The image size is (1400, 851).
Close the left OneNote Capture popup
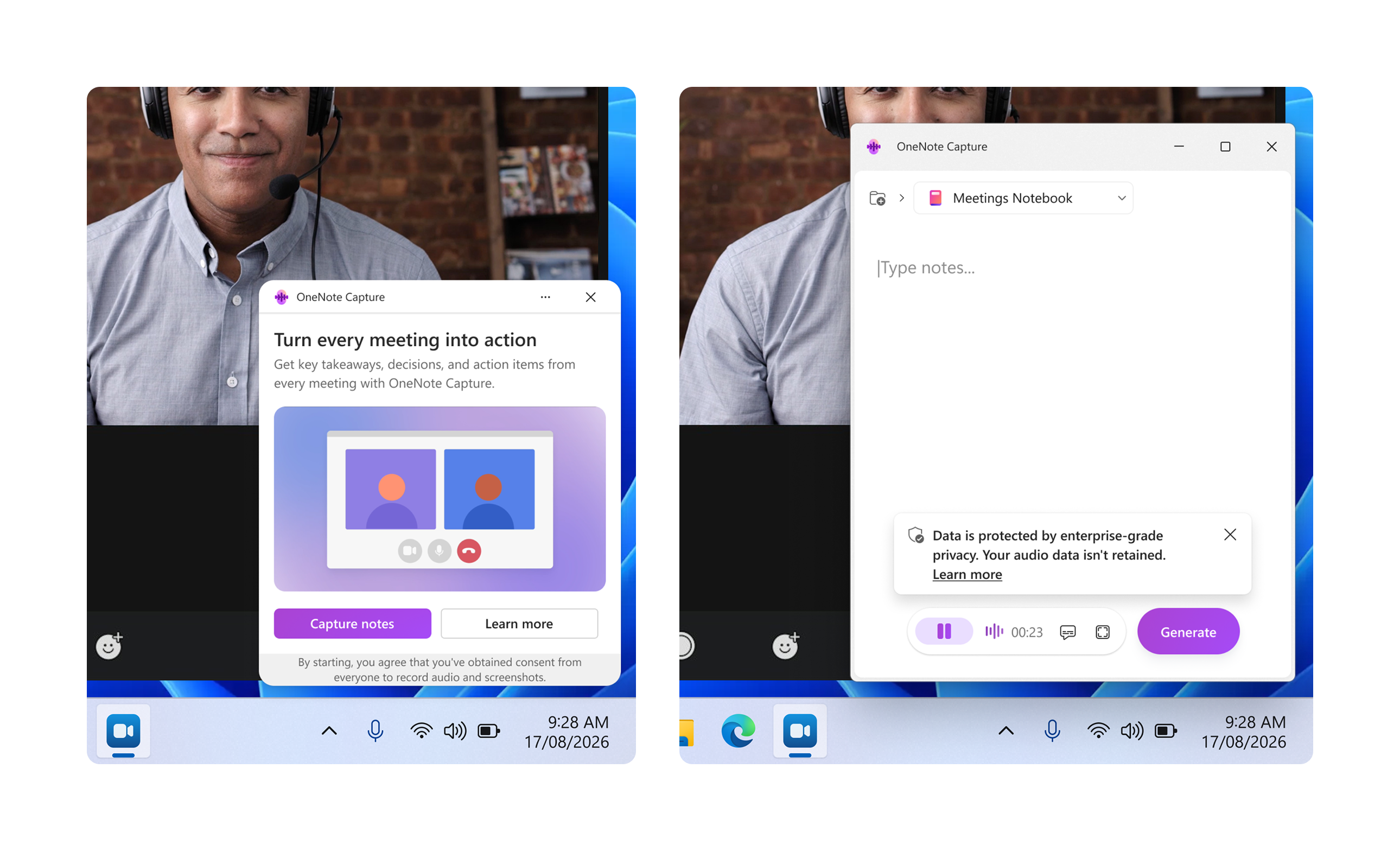click(590, 297)
